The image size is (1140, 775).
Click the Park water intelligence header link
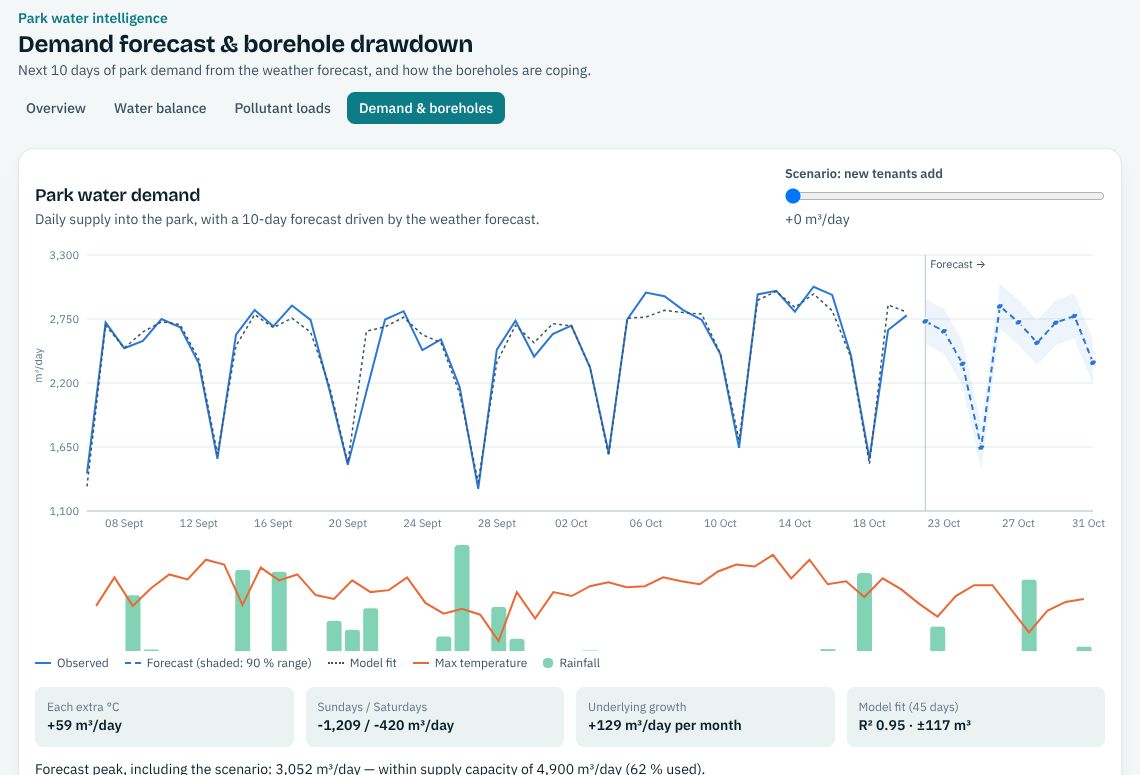pos(92,18)
